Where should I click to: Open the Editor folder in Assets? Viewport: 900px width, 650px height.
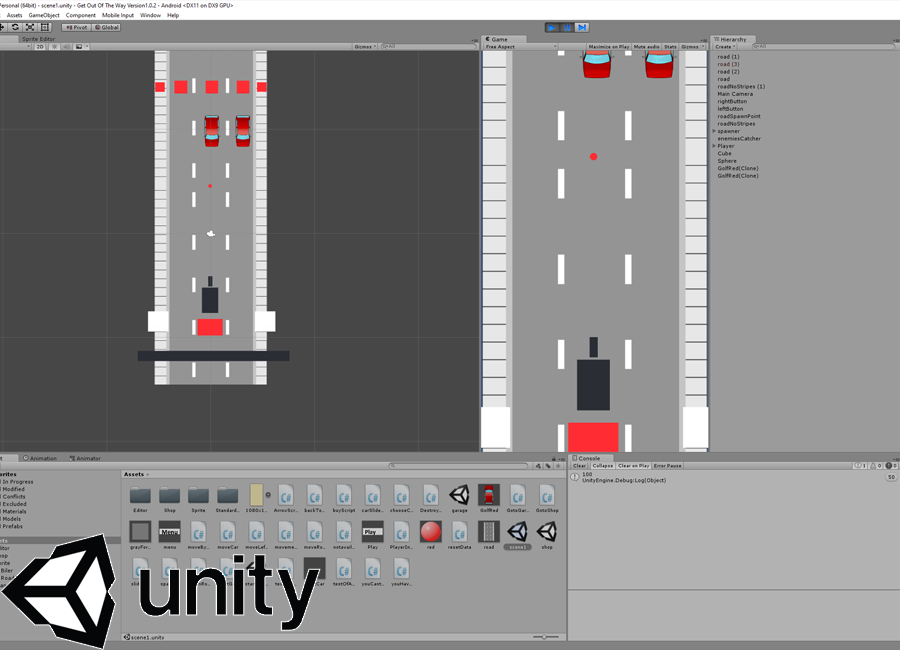pyautogui.click(x=140, y=494)
